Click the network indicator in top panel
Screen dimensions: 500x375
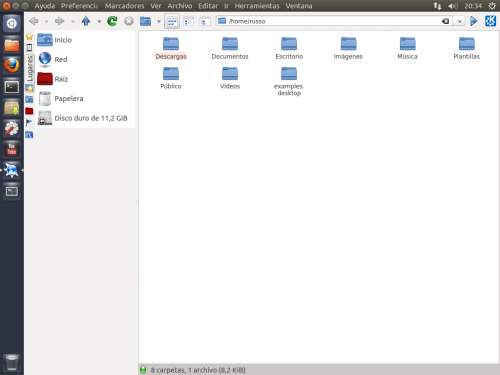437,6
